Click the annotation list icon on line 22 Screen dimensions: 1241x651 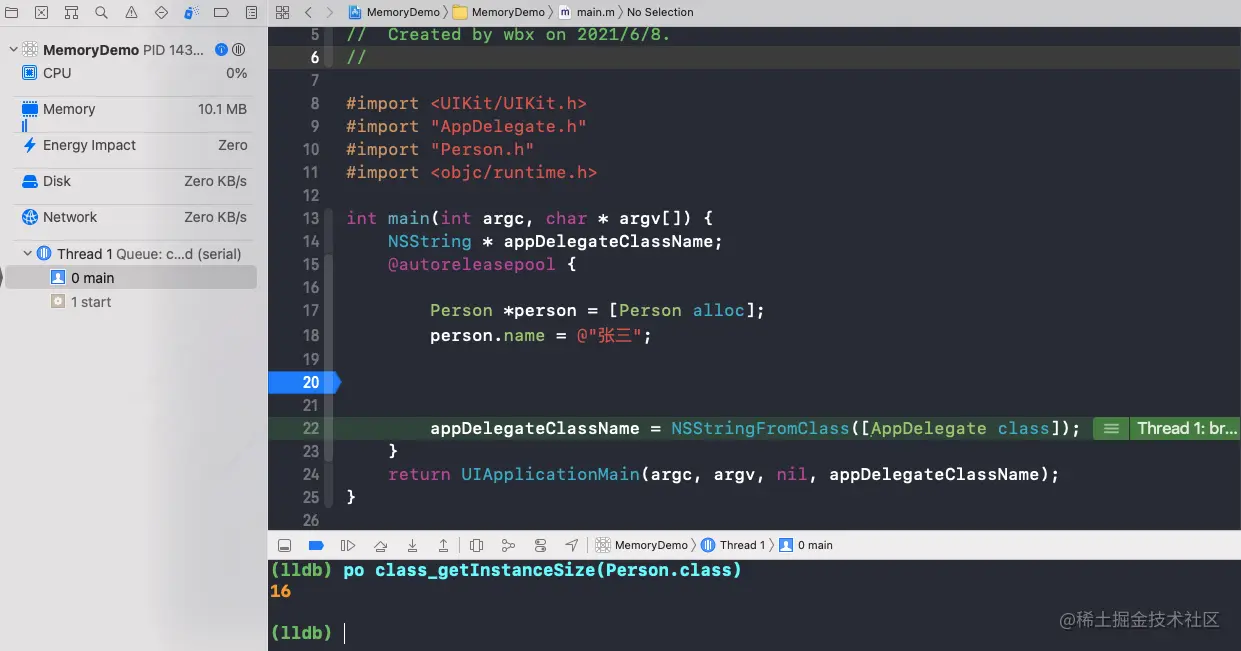(x=1110, y=428)
